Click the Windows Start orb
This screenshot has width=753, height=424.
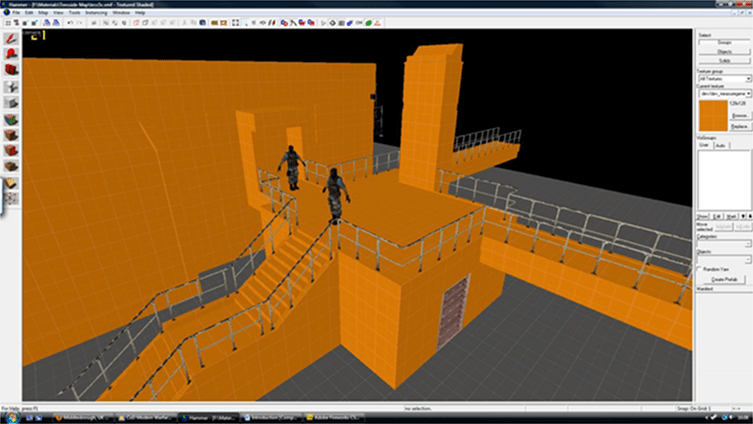[x=11, y=418]
